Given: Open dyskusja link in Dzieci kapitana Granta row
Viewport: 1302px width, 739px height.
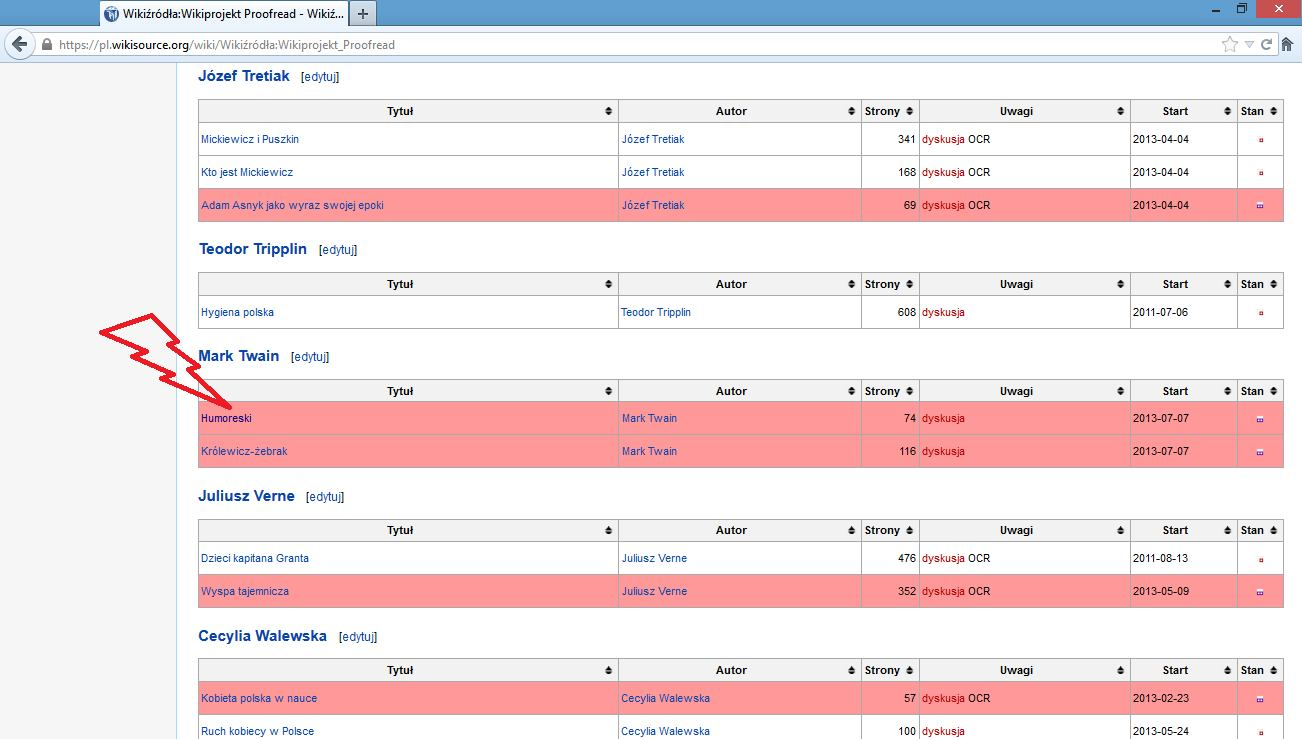Looking at the screenshot, I should [x=943, y=558].
